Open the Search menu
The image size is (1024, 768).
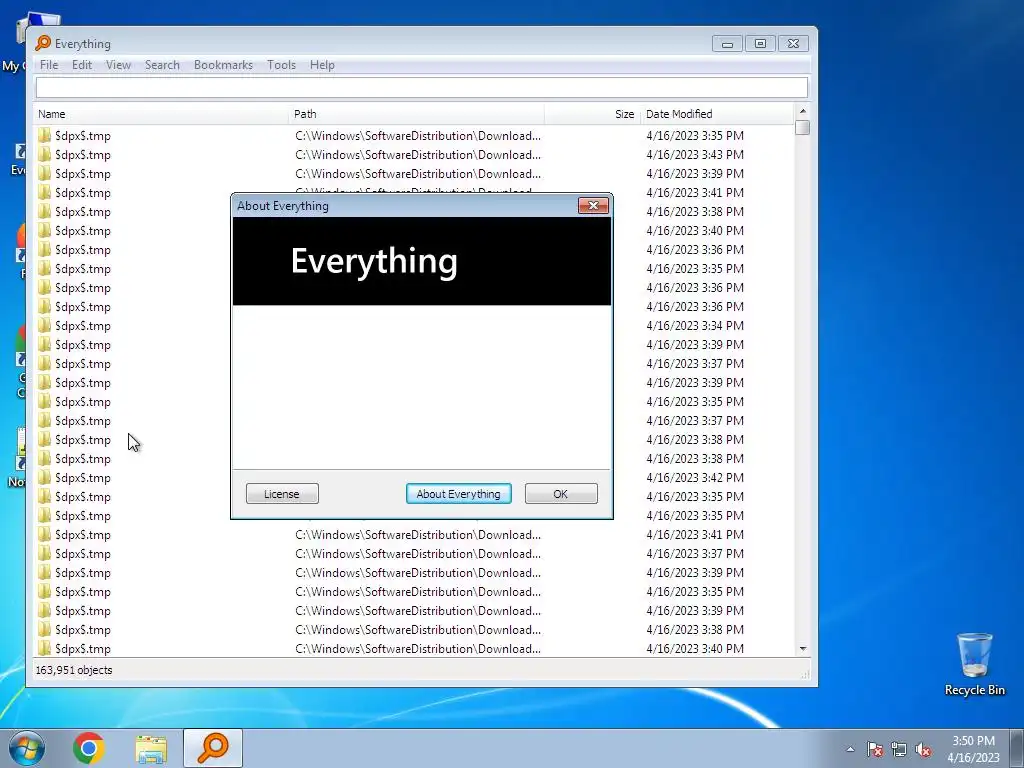[162, 65]
